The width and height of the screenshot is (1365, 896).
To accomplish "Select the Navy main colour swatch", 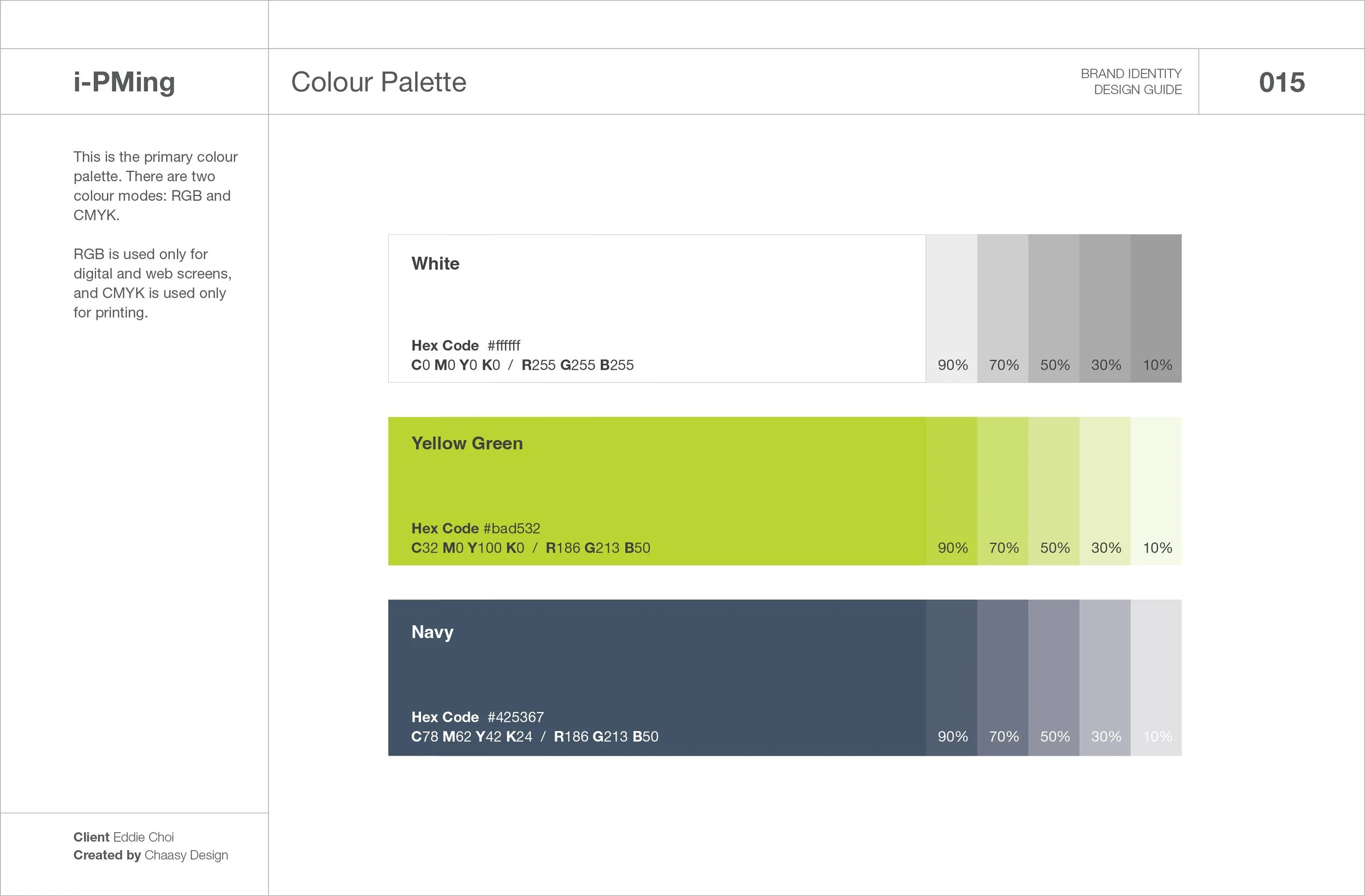I will tap(657, 678).
